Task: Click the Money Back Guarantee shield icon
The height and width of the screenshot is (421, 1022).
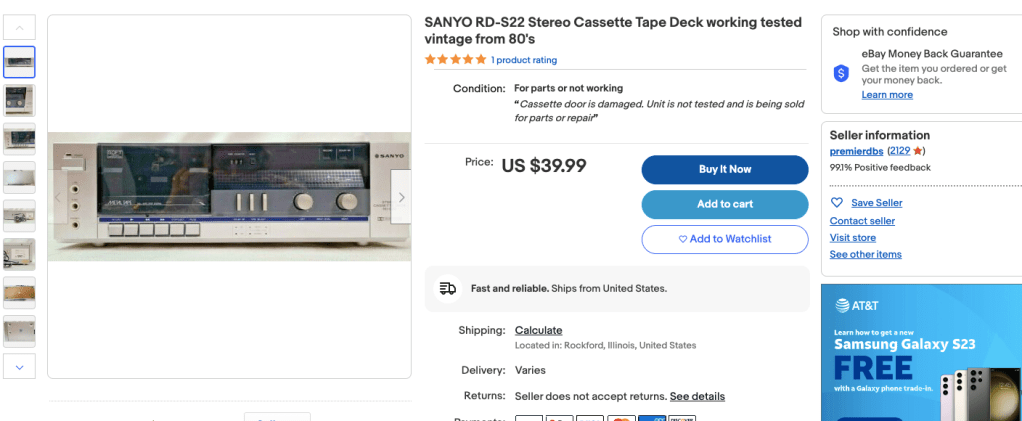Action: (x=841, y=73)
